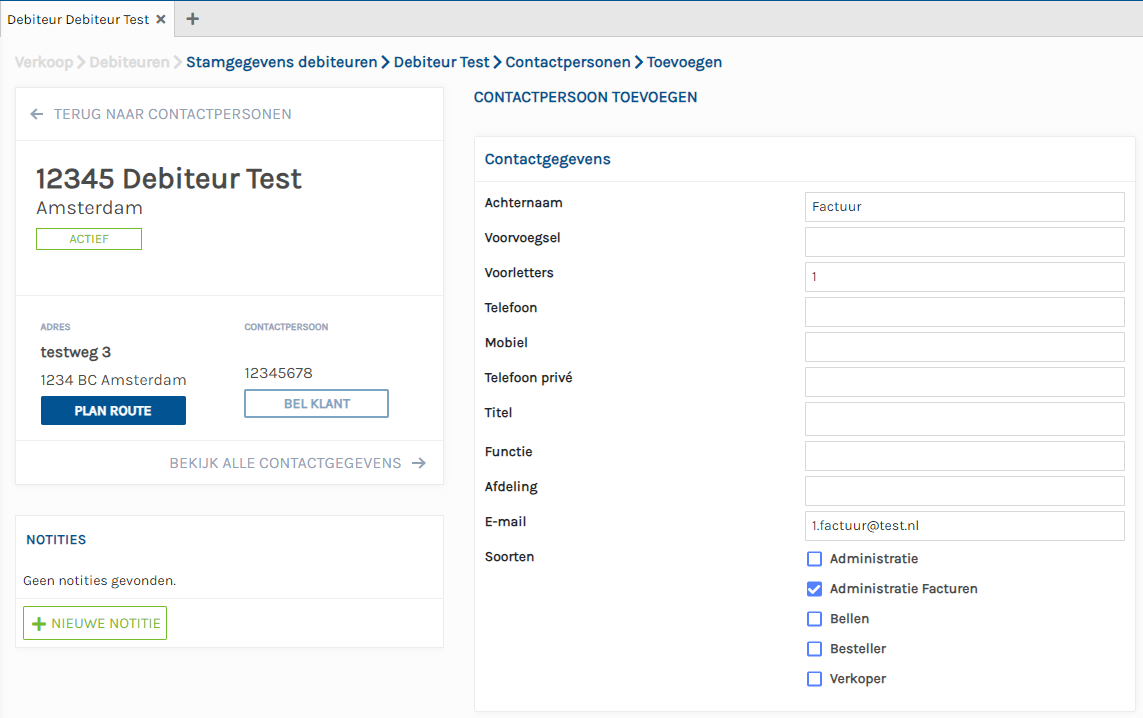
Task: Go to Stamgegevens debiteuren breadcrumb
Action: click(x=281, y=62)
